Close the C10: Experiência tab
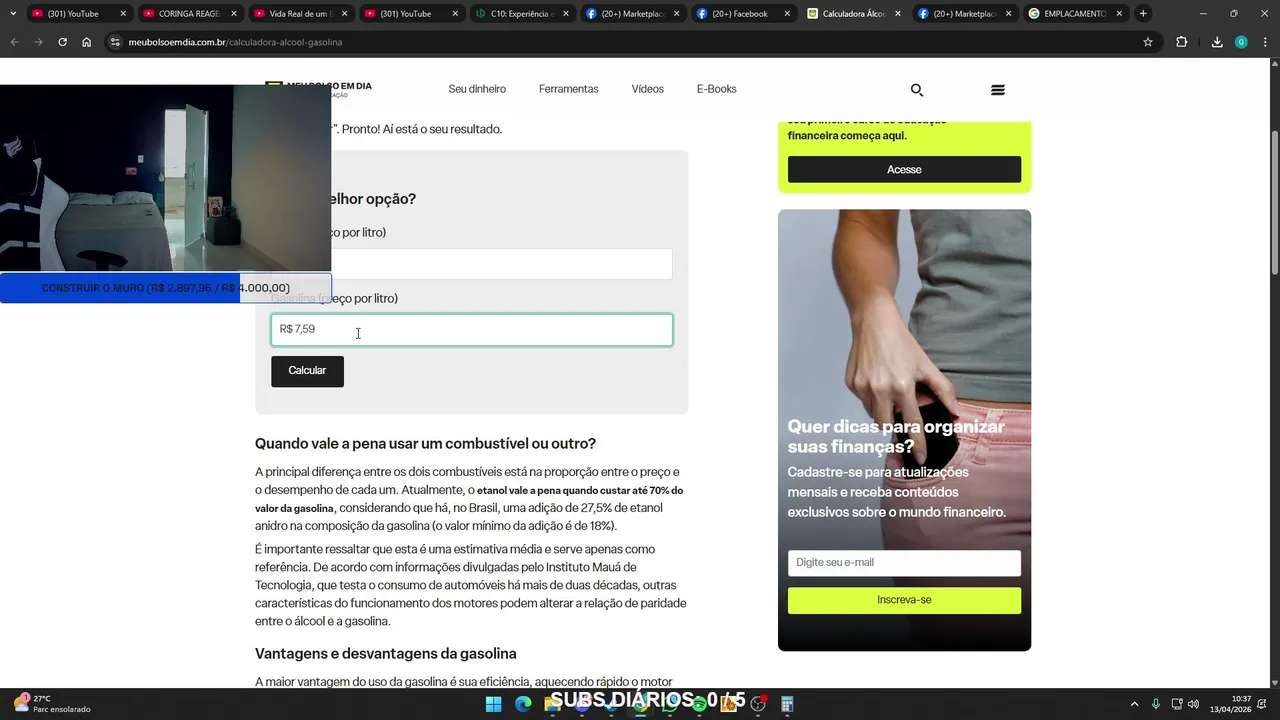Screen dimensions: 1280x720 click(x=565, y=14)
